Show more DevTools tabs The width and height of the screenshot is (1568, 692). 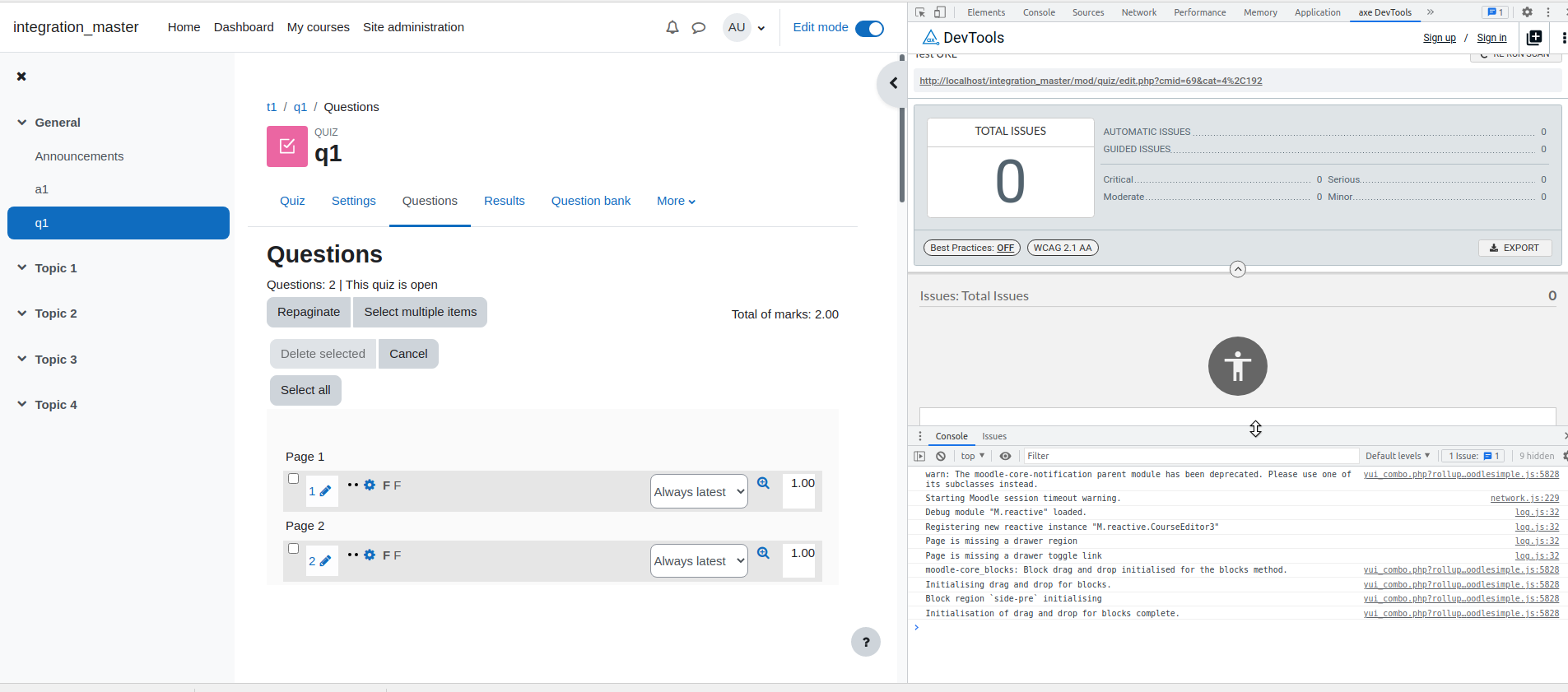pyautogui.click(x=1431, y=12)
